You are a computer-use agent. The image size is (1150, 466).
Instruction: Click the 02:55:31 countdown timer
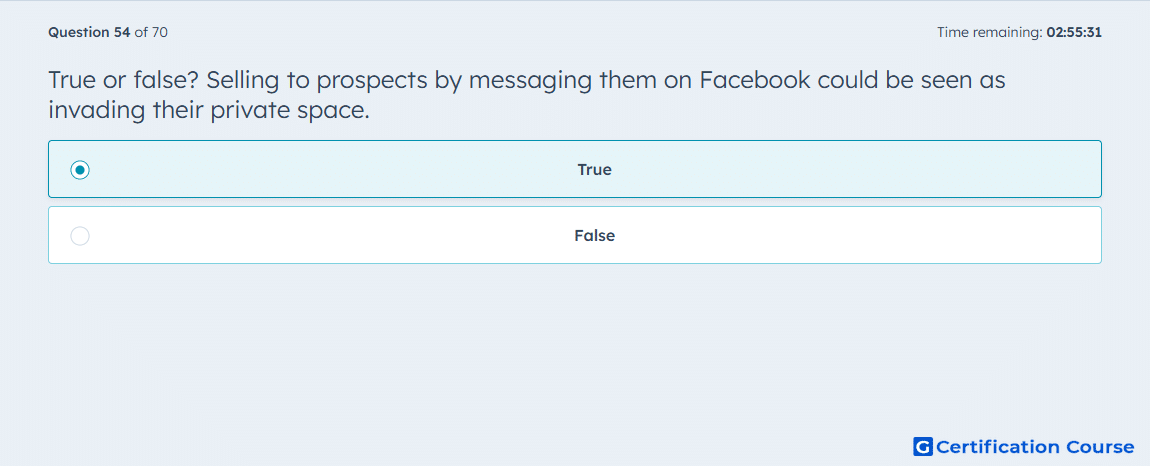1074,32
